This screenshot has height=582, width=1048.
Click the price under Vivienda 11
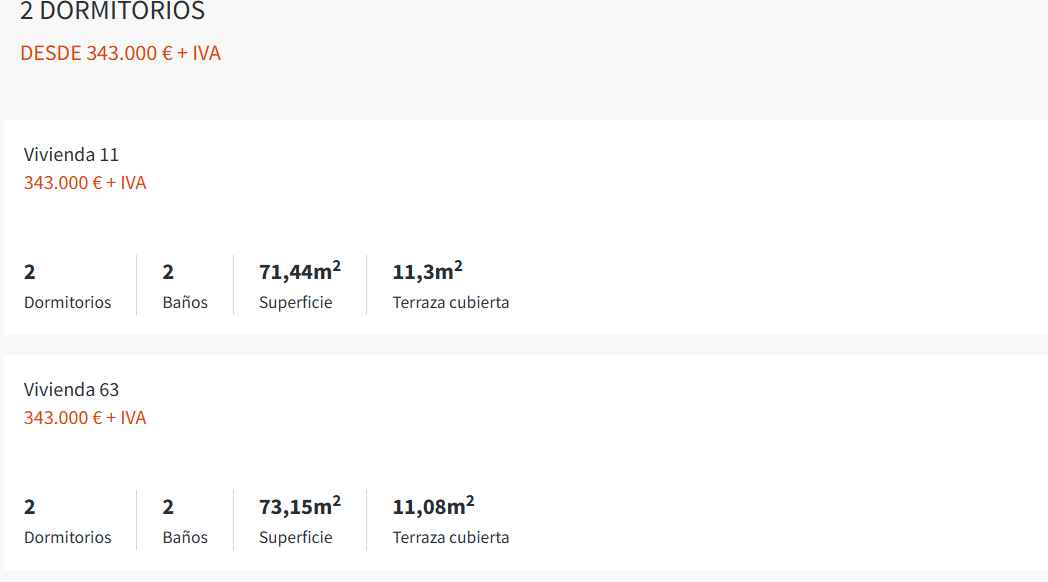[85, 183]
